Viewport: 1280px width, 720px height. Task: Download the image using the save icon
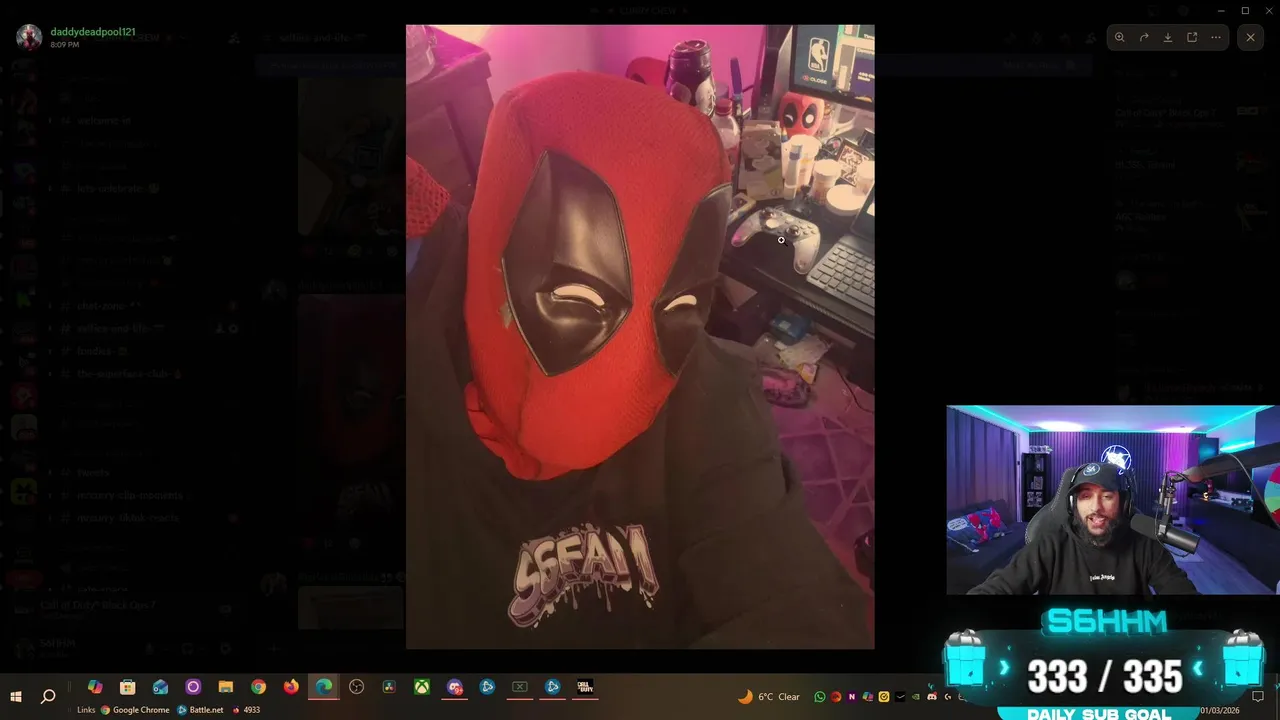(x=1168, y=37)
